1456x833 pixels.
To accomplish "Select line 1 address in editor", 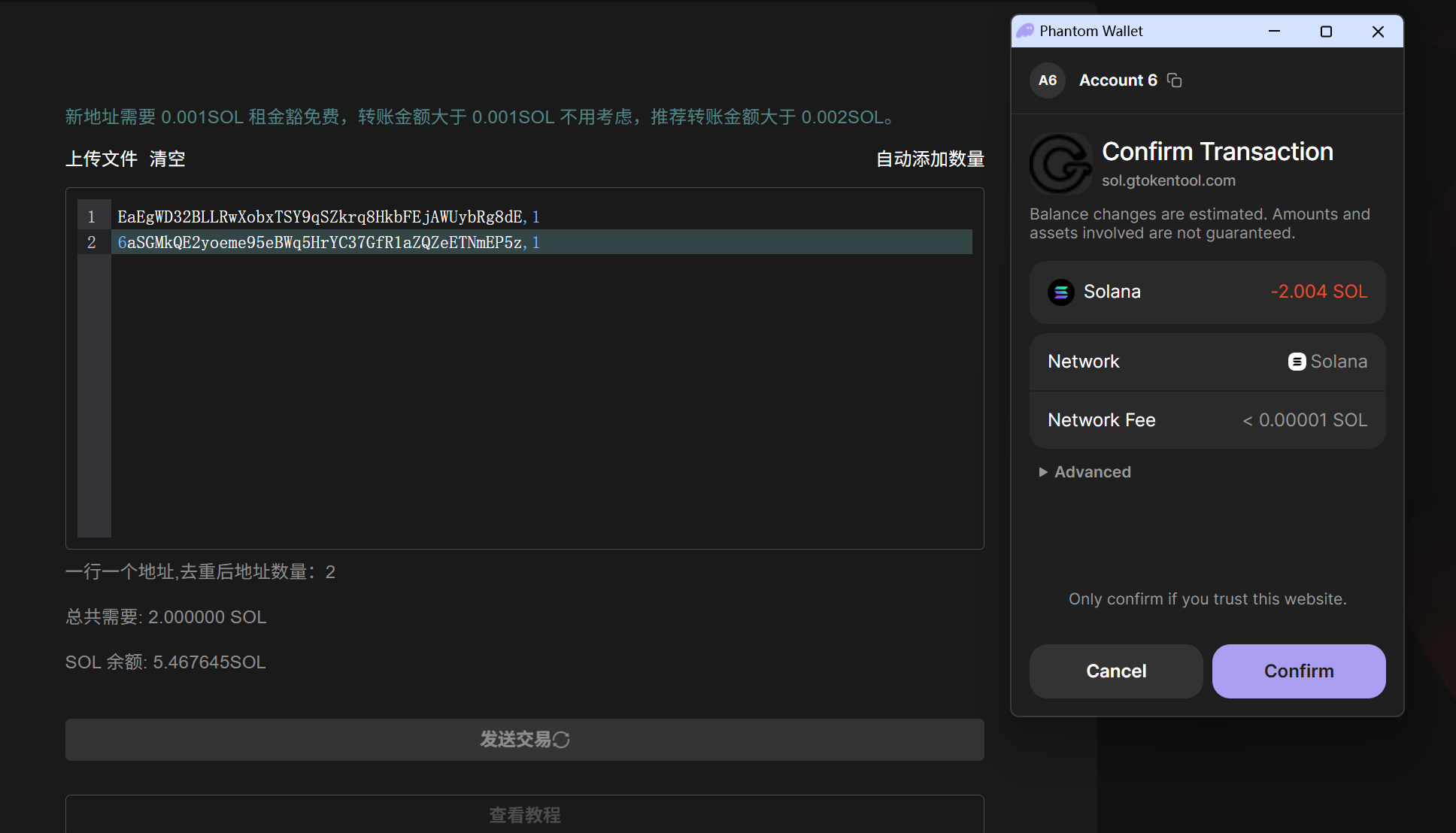I will pyautogui.click(x=320, y=217).
